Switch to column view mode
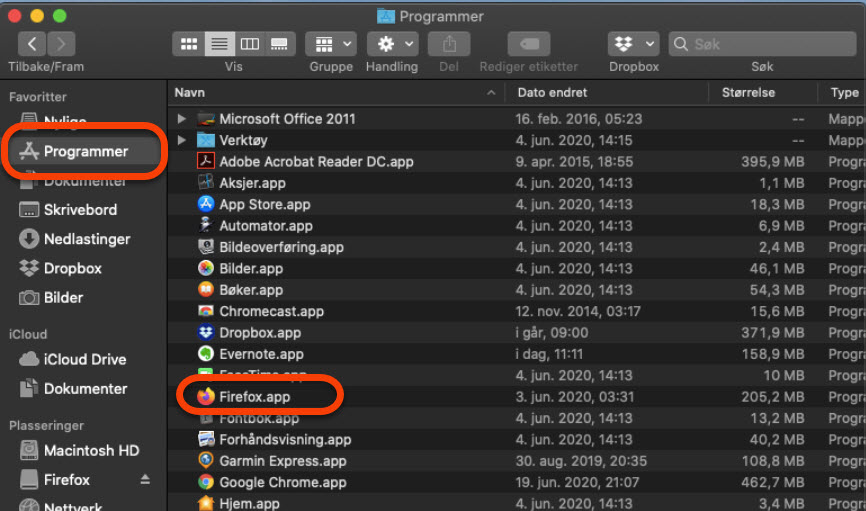The width and height of the screenshot is (866, 511). [249, 44]
